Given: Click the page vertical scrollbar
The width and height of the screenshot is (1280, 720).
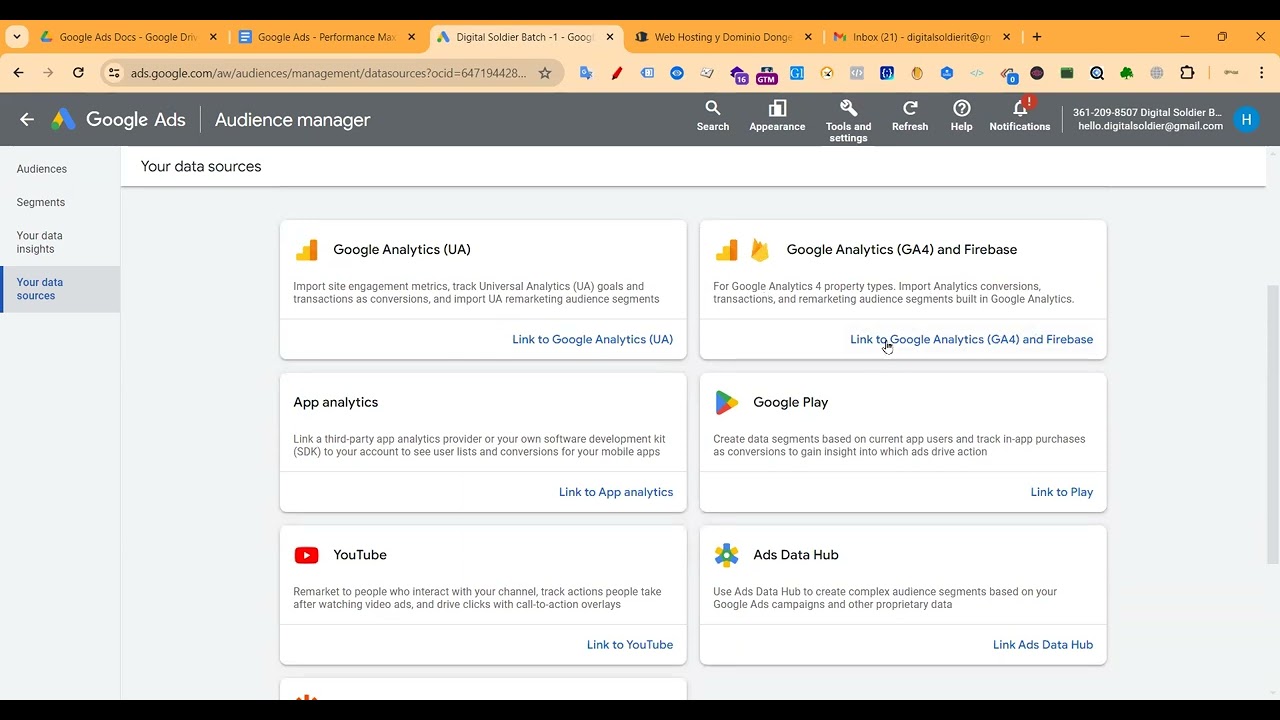Looking at the screenshot, I should pyautogui.click(x=1272, y=425).
